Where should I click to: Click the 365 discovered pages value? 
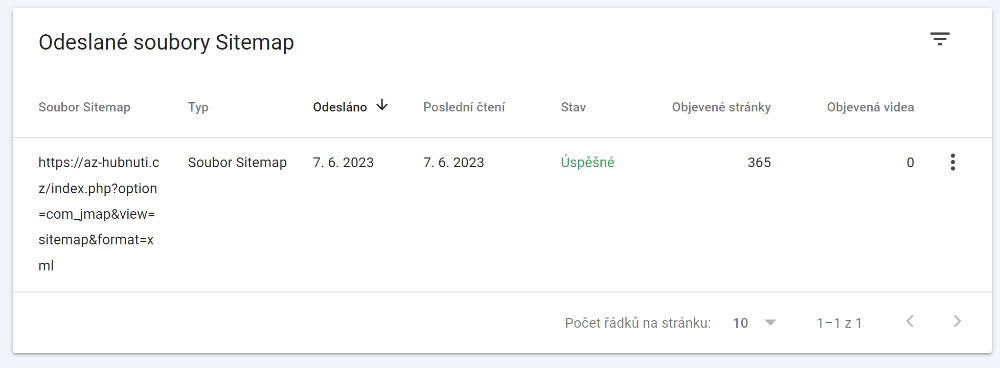[759, 163]
